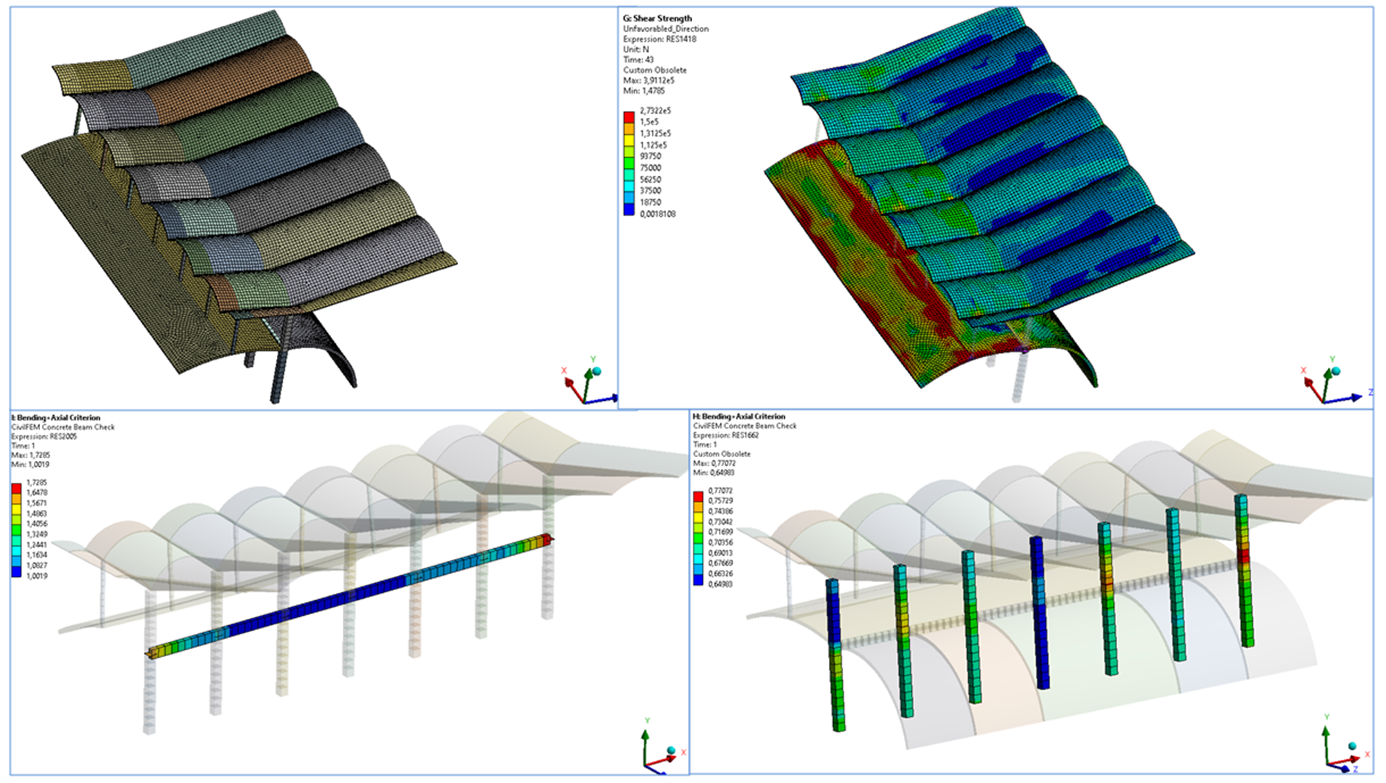Select the red 0,77072 legend color band
This screenshot has height=783, width=1386.
(698, 494)
